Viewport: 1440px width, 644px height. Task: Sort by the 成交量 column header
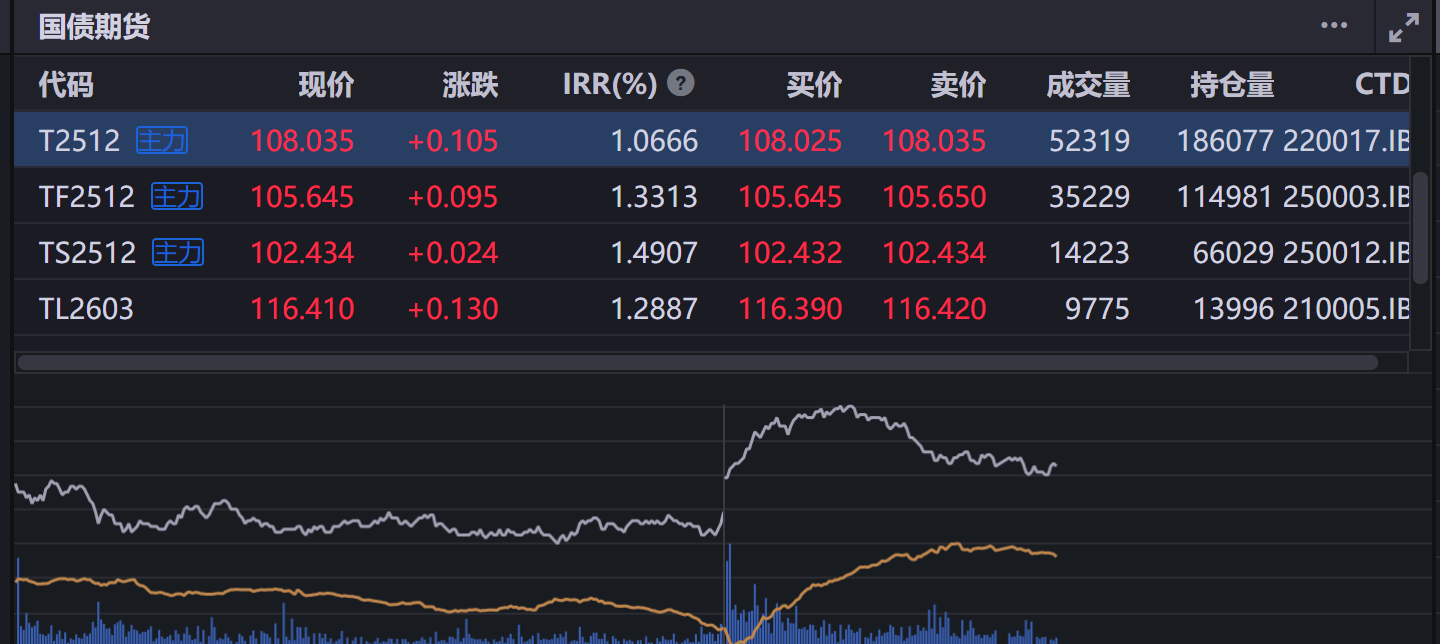(1088, 85)
